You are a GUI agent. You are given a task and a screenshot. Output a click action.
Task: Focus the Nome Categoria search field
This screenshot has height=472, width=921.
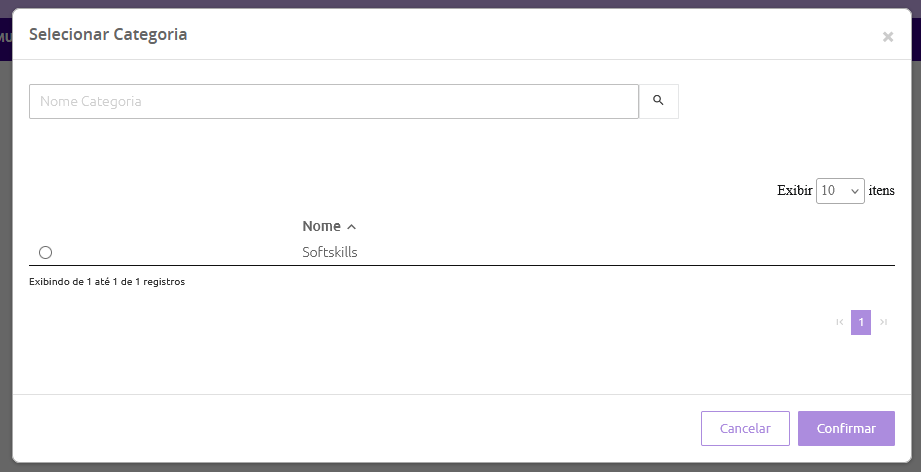click(x=333, y=101)
